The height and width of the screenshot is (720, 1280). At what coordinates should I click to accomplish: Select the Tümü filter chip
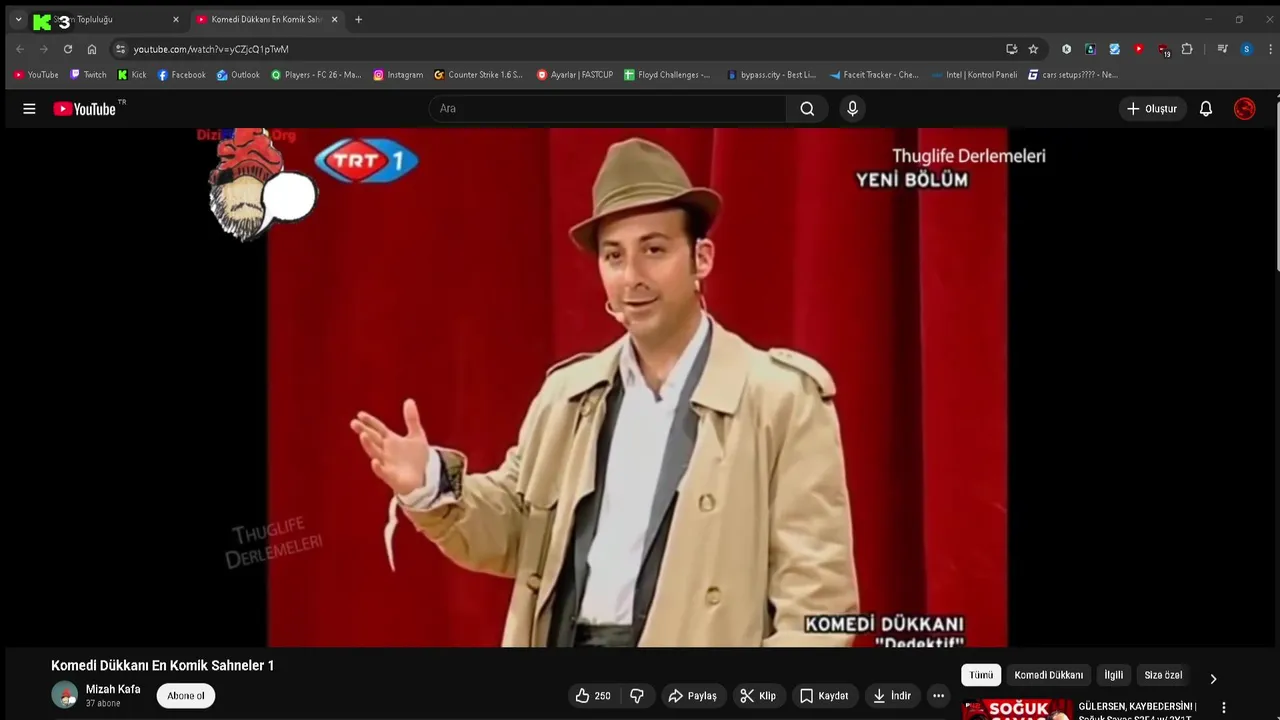pos(981,675)
